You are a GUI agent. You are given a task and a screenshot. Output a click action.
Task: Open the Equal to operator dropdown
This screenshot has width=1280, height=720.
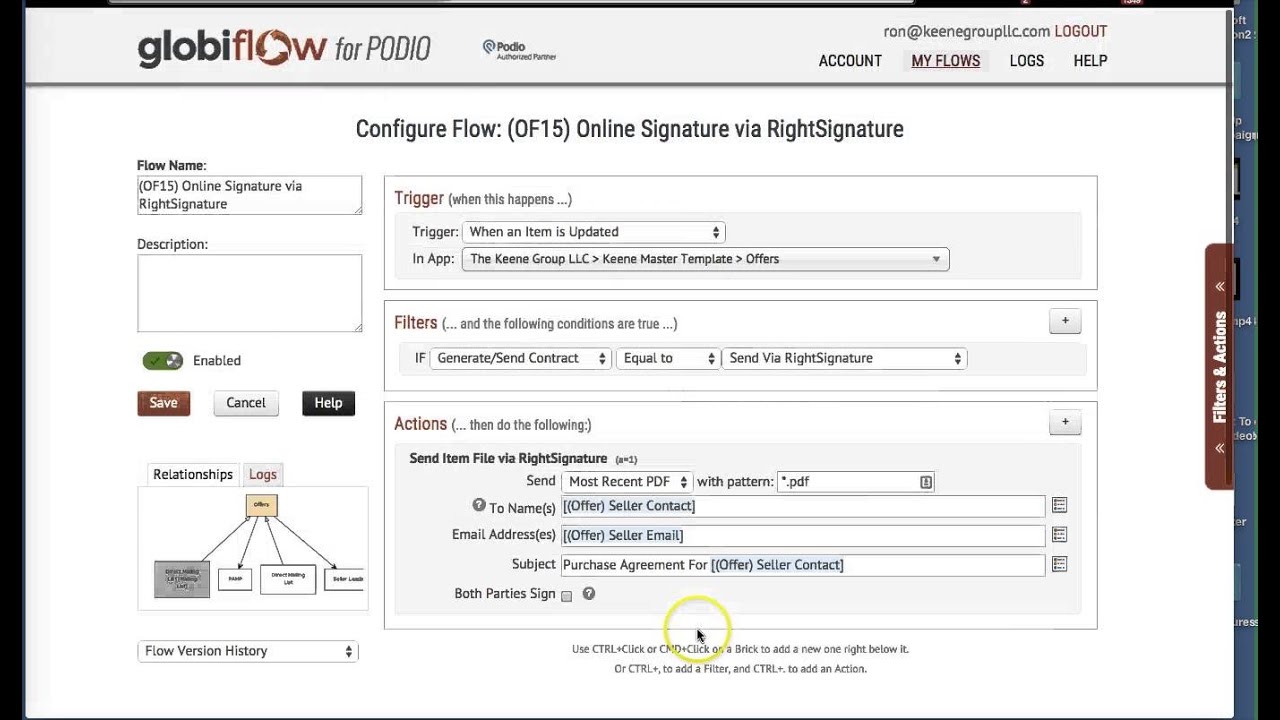pos(667,358)
